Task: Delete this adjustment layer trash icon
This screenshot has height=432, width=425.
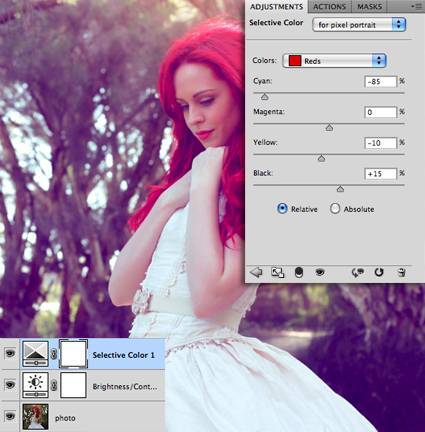Action: (402, 272)
